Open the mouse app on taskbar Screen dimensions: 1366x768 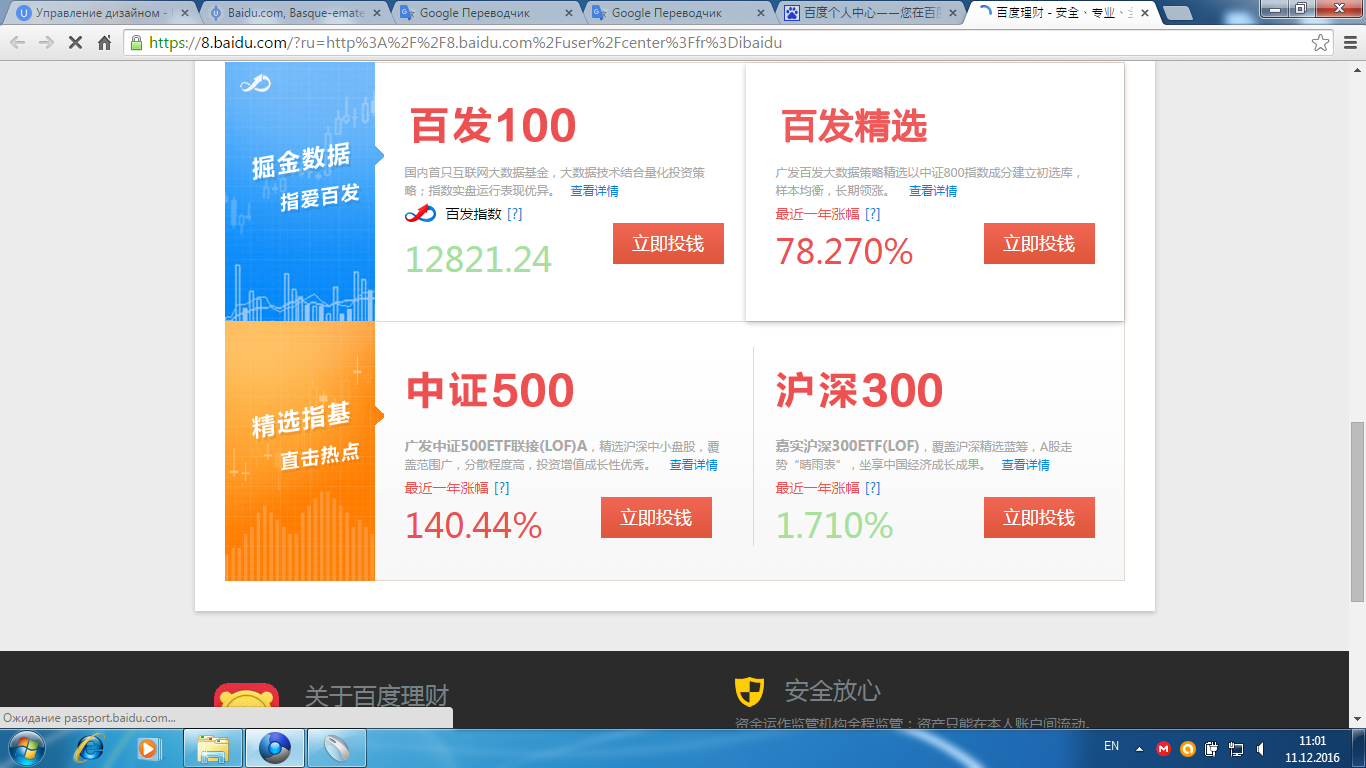337,748
